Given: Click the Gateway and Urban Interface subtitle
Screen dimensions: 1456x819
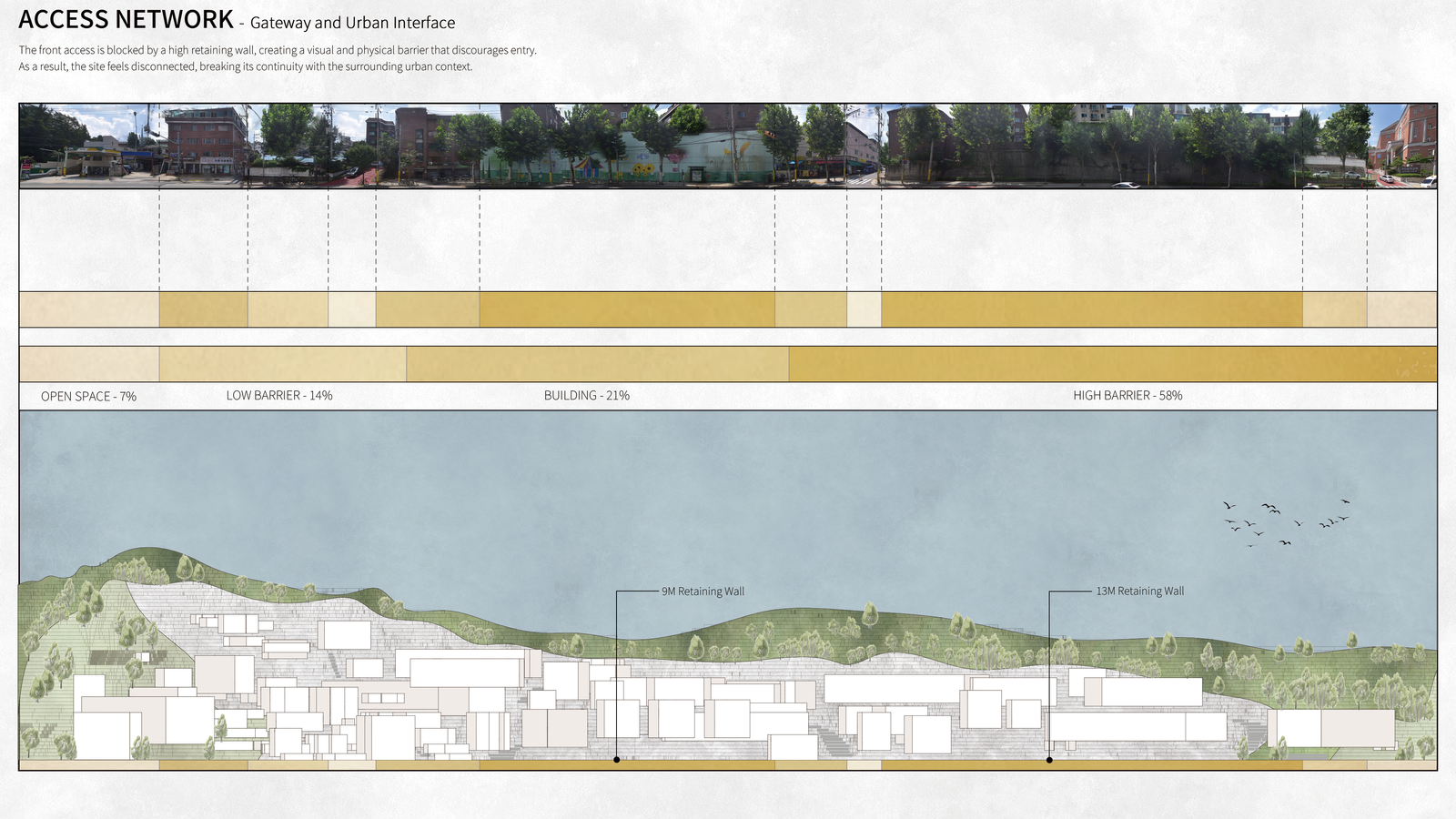Looking at the screenshot, I should (x=352, y=24).
